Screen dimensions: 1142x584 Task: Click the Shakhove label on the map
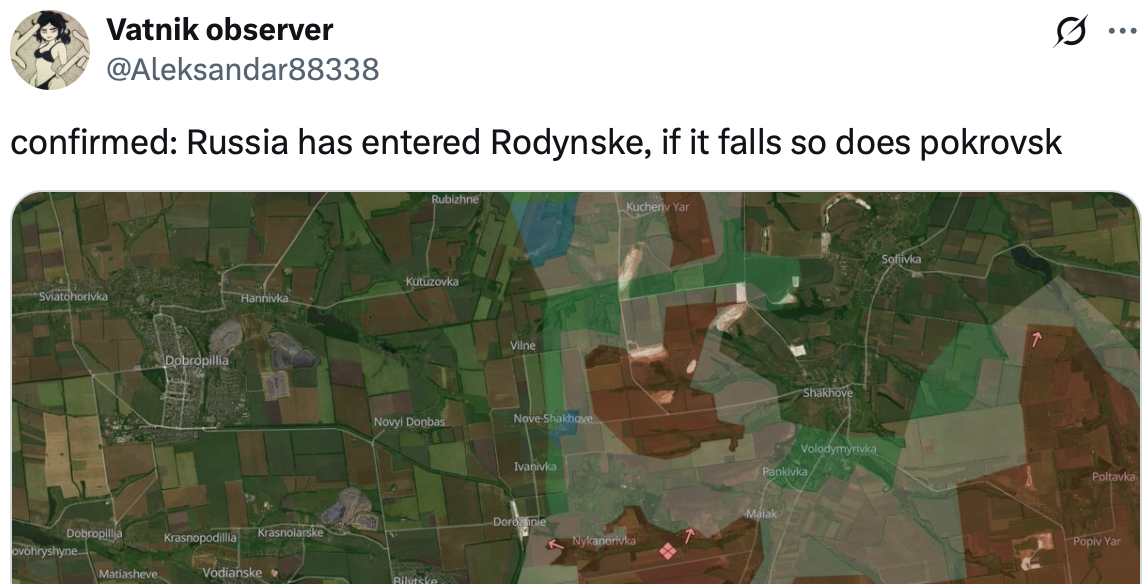point(828,393)
